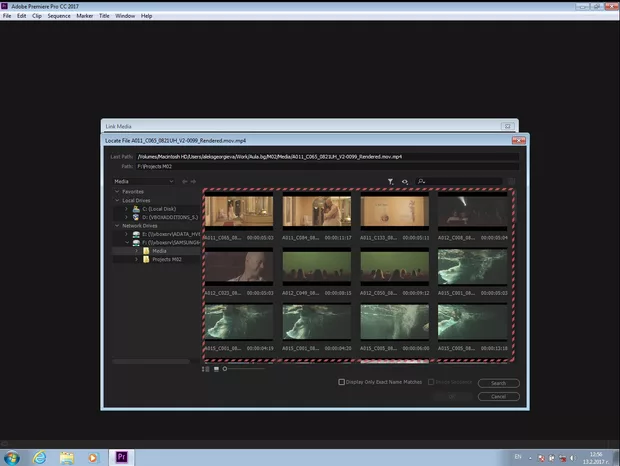Adjust the thumbnail size zoom slider
This screenshot has height=466, width=620.
[x=227, y=369]
